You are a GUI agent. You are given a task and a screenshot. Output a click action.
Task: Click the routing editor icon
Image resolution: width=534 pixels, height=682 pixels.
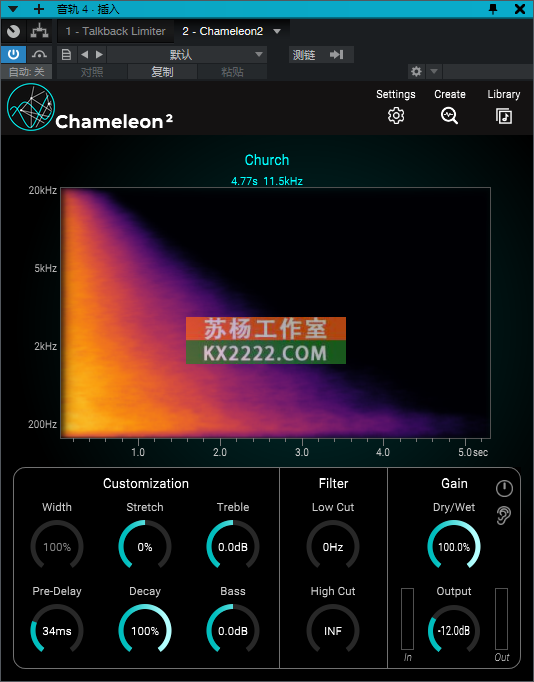point(39,31)
